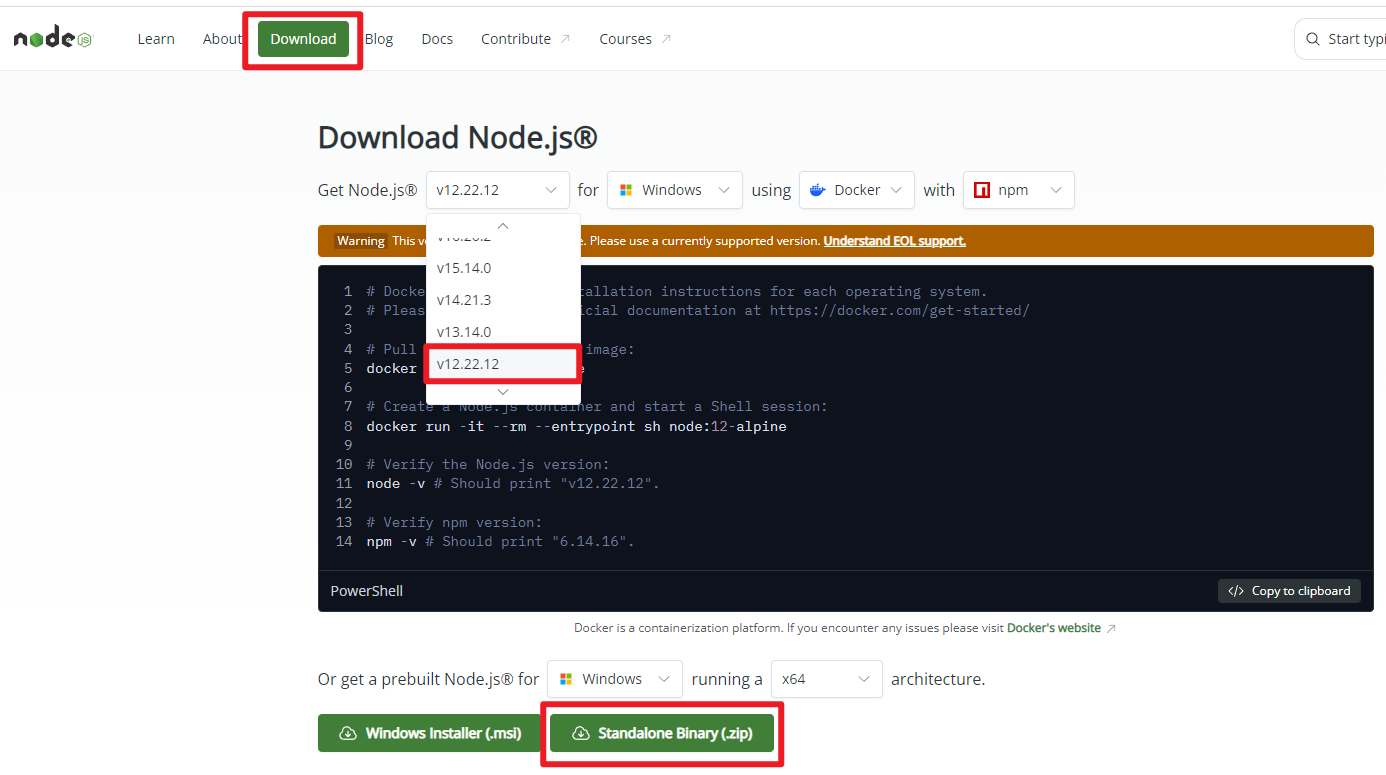Select v15.14.0 from version list
The height and width of the screenshot is (775, 1386).
tap(503, 268)
